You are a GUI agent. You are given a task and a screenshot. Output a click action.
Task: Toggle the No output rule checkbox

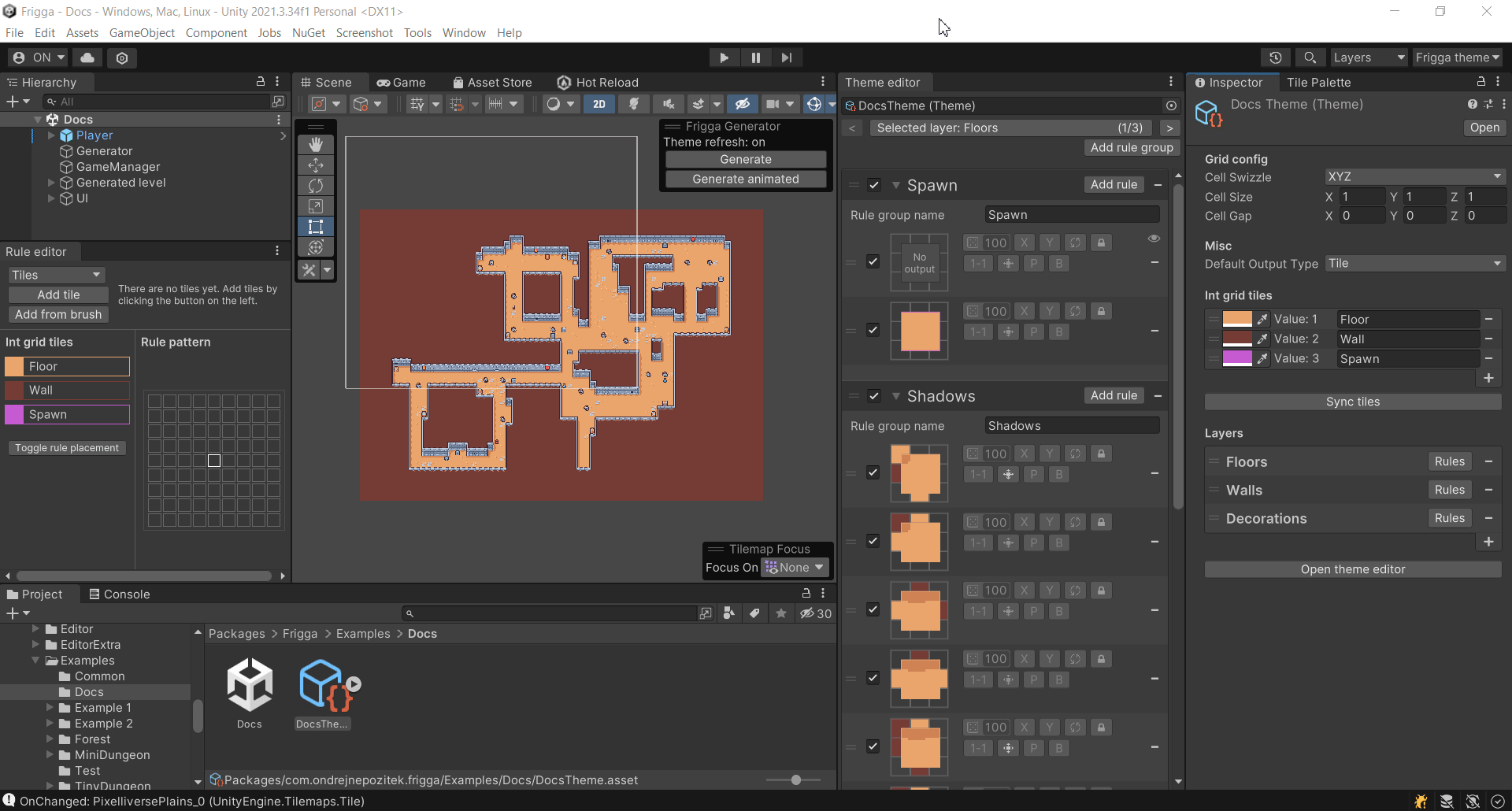click(873, 261)
